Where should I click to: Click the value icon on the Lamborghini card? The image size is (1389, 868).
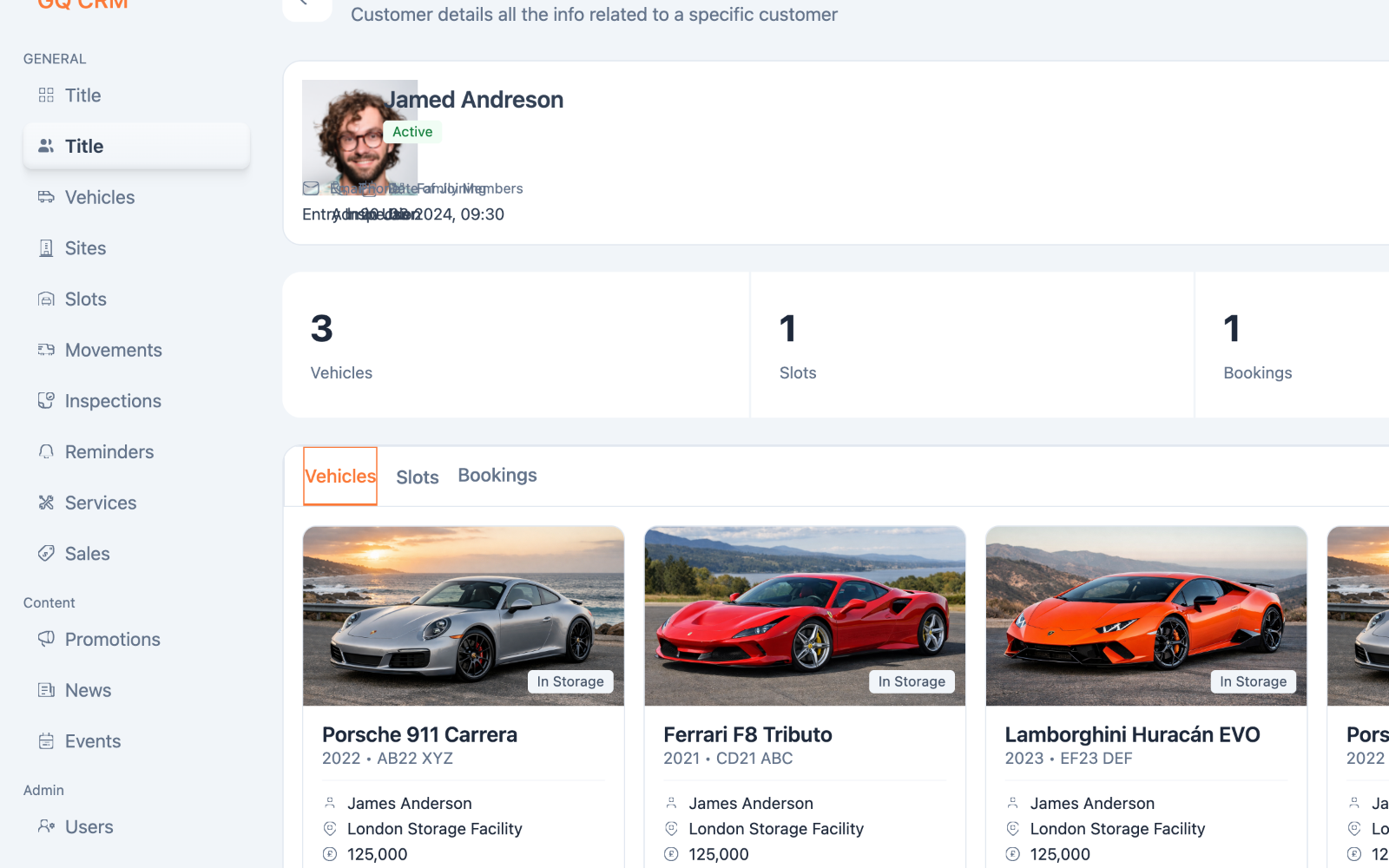point(1012,854)
